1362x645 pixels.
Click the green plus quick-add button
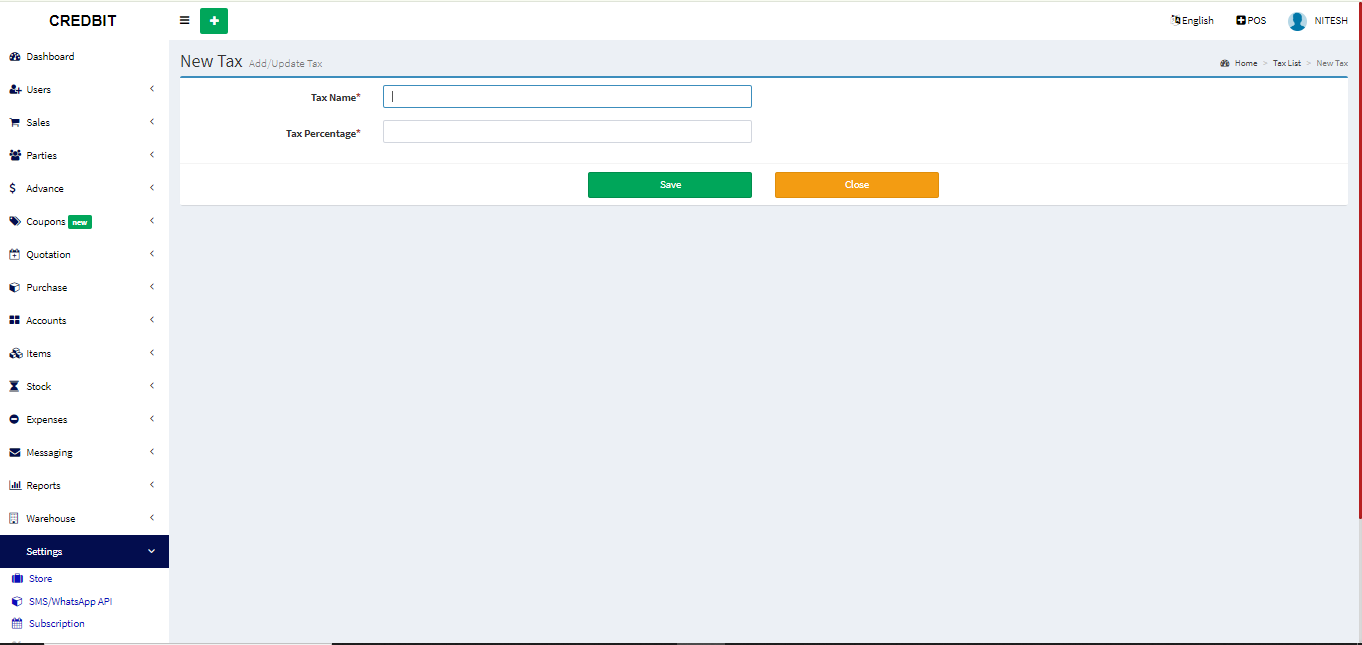tap(214, 21)
